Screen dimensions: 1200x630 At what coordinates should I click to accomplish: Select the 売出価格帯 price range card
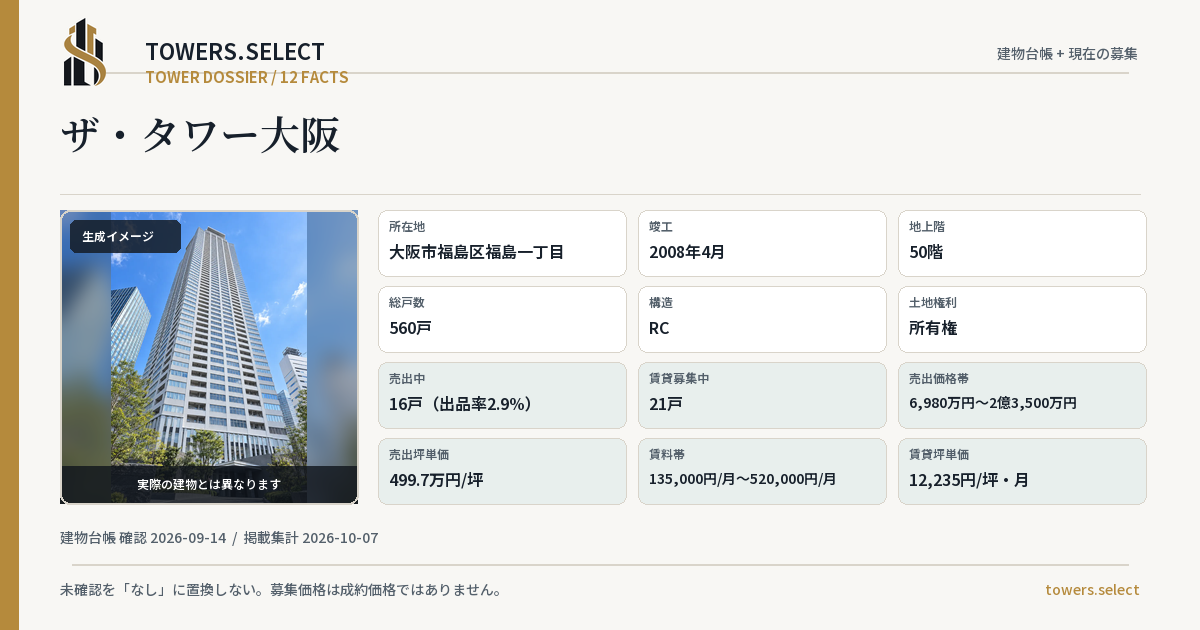point(1022,395)
